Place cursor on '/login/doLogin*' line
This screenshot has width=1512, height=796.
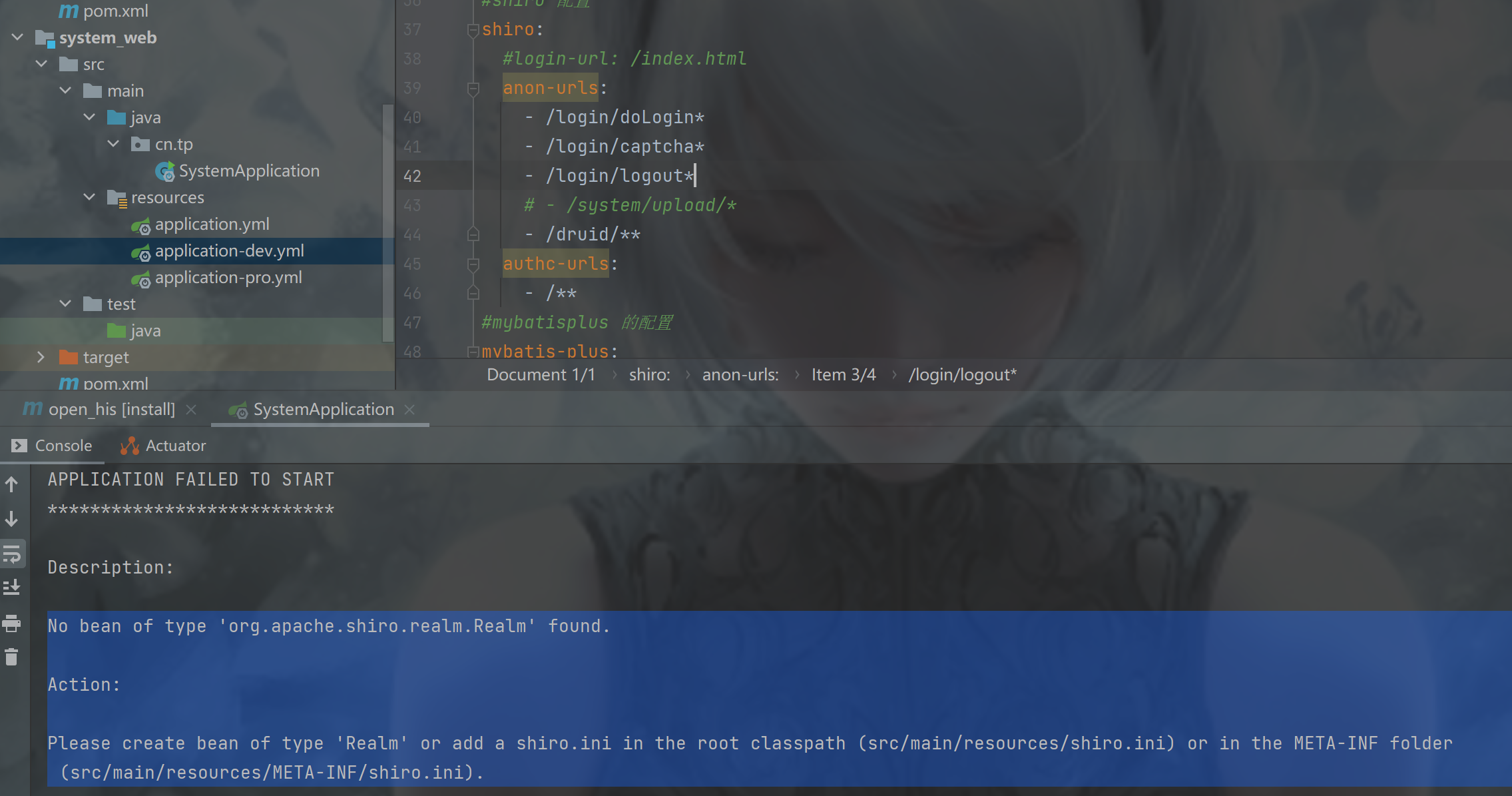(x=625, y=117)
